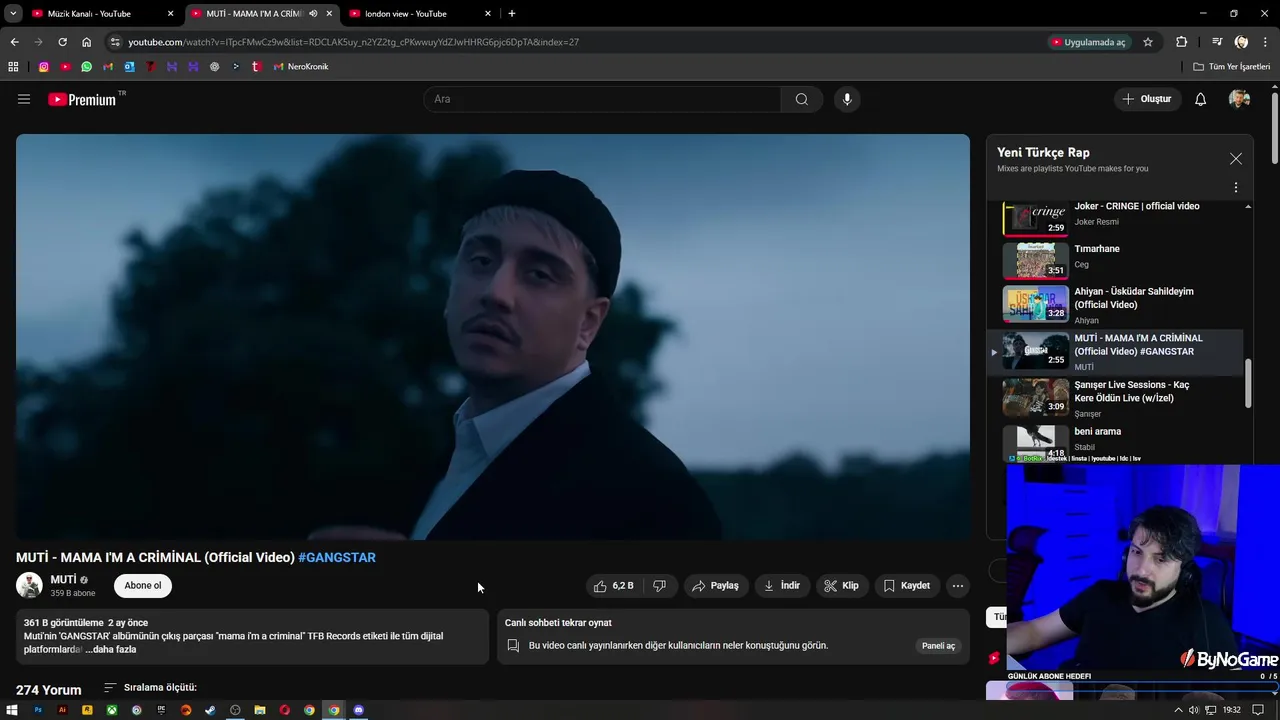Open the account avatar menu
Image resolution: width=1280 pixels, height=720 pixels.
pyautogui.click(x=1239, y=99)
